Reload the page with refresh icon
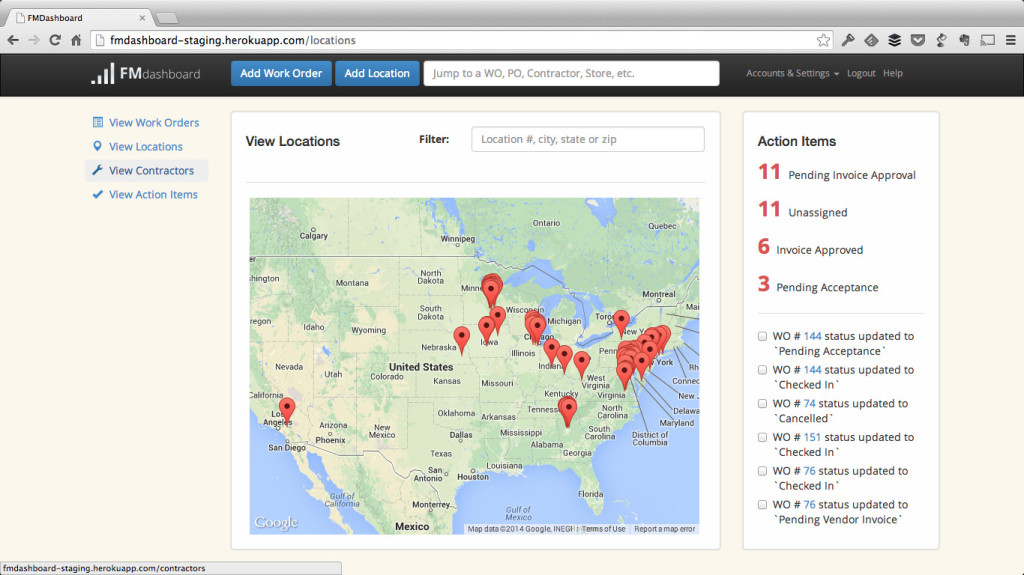Viewport: 1024px width, 575px height. (55, 41)
